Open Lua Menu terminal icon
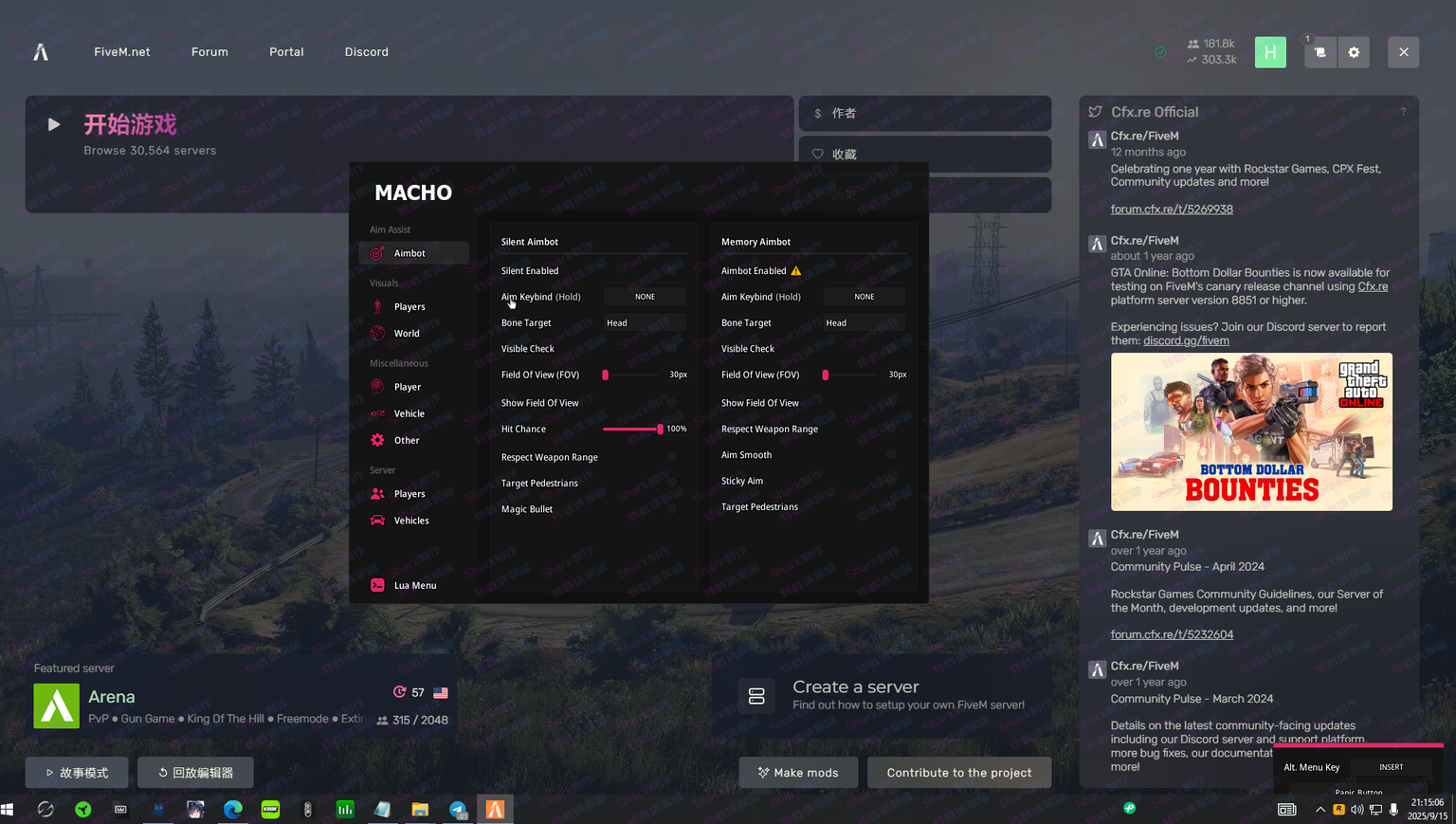Viewport: 1456px width, 824px height. [x=377, y=585]
